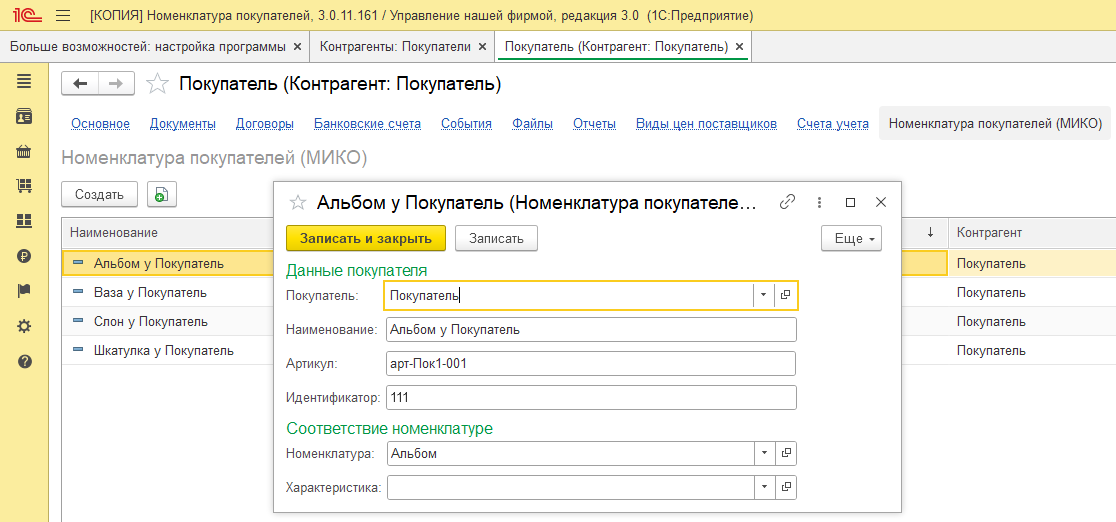The height and width of the screenshot is (522, 1116).
Task: Open the Покупатель field's linked item icon
Action: click(x=785, y=295)
